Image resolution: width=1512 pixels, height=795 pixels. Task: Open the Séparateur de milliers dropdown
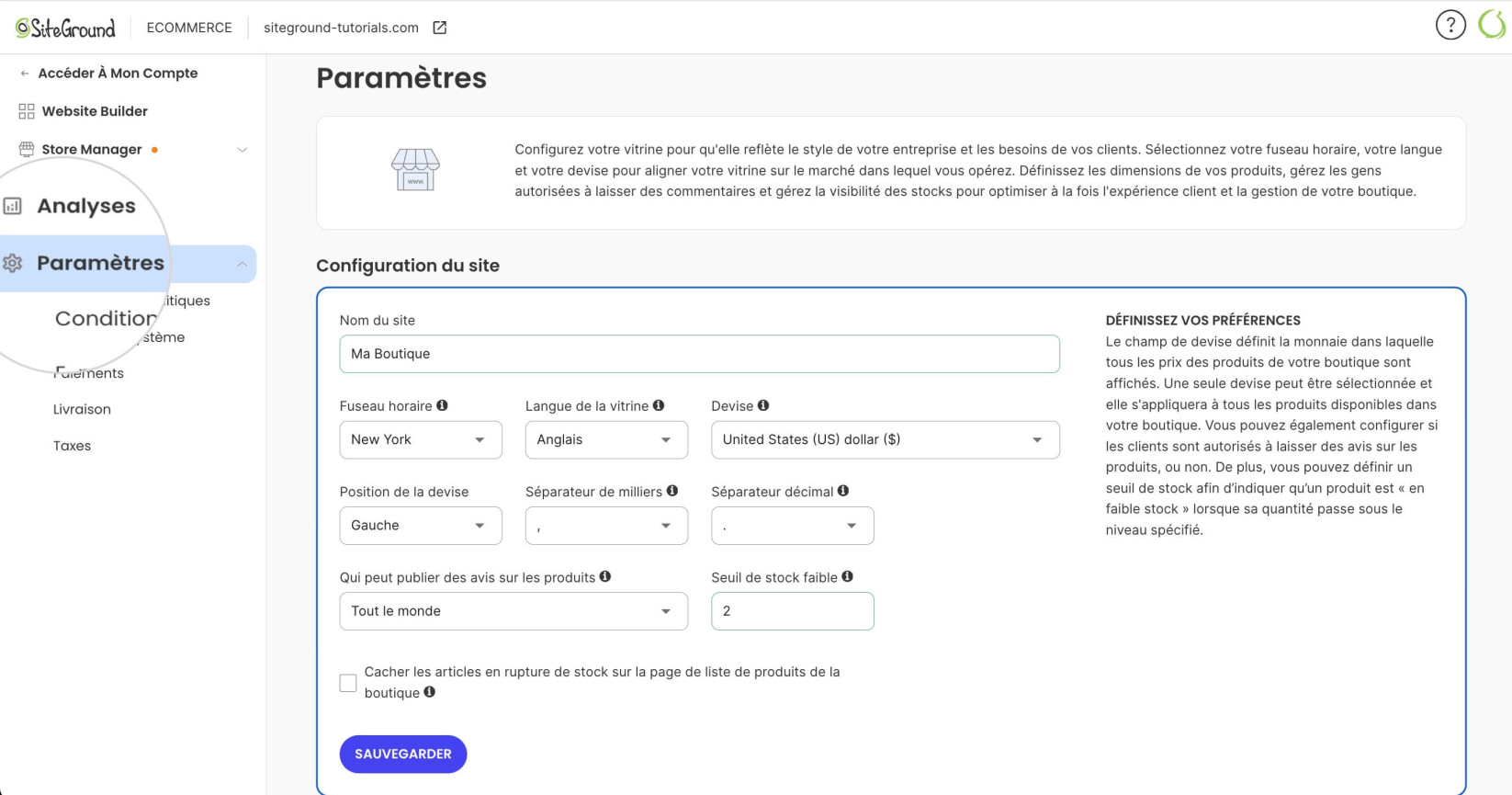pyautogui.click(x=606, y=526)
